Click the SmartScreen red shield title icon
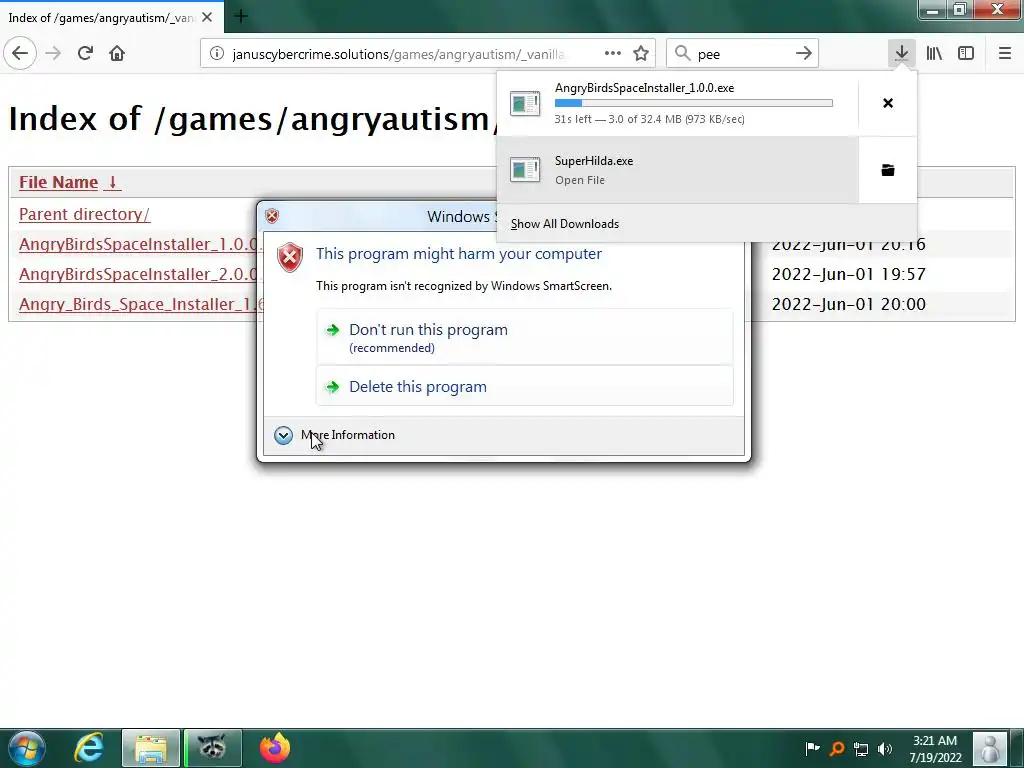This screenshot has width=1024, height=768. [x=272, y=216]
